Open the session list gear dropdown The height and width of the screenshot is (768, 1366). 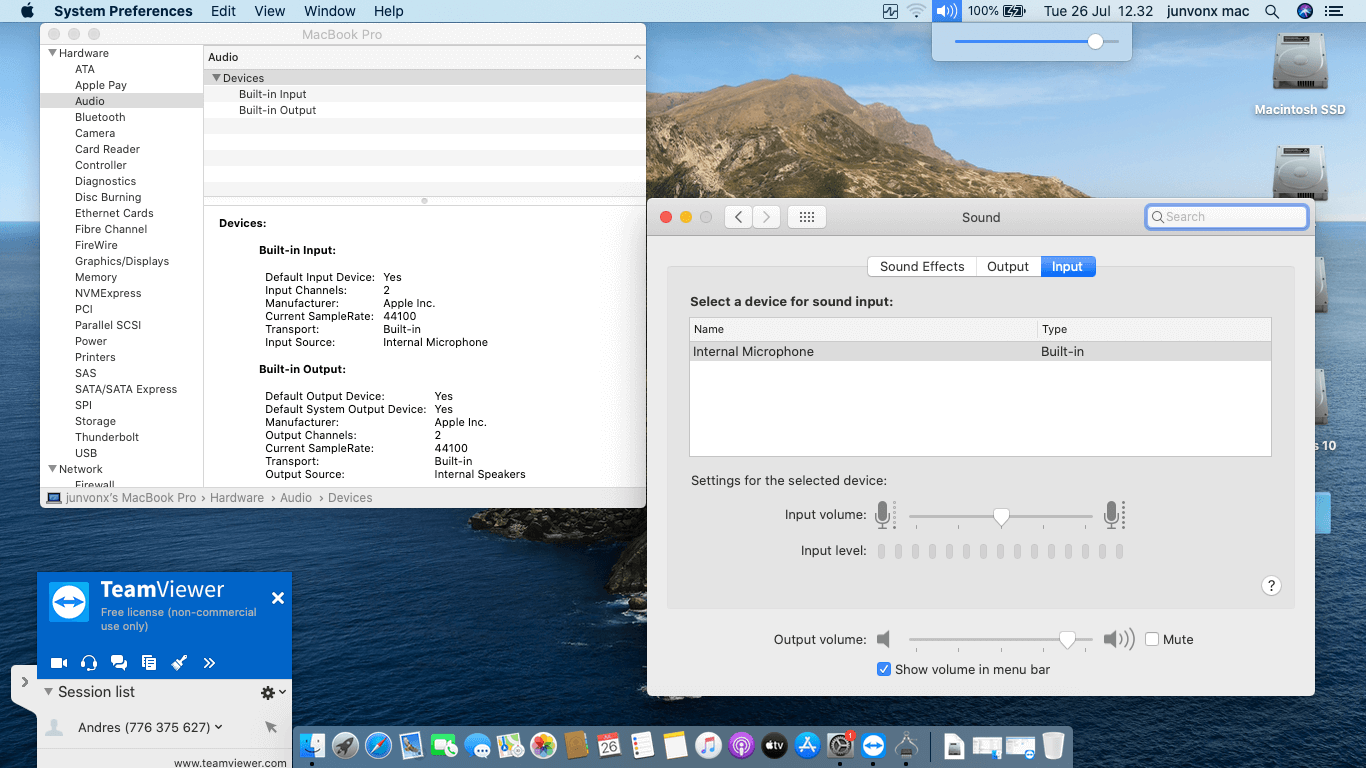(272, 692)
